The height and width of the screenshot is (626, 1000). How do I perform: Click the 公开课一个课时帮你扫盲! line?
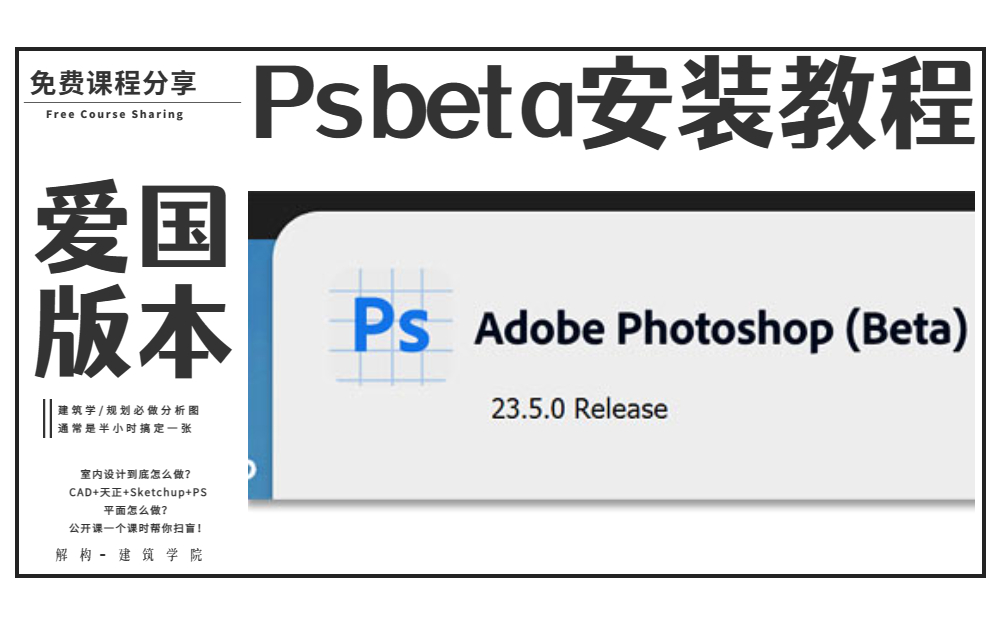tap(136, 528)
